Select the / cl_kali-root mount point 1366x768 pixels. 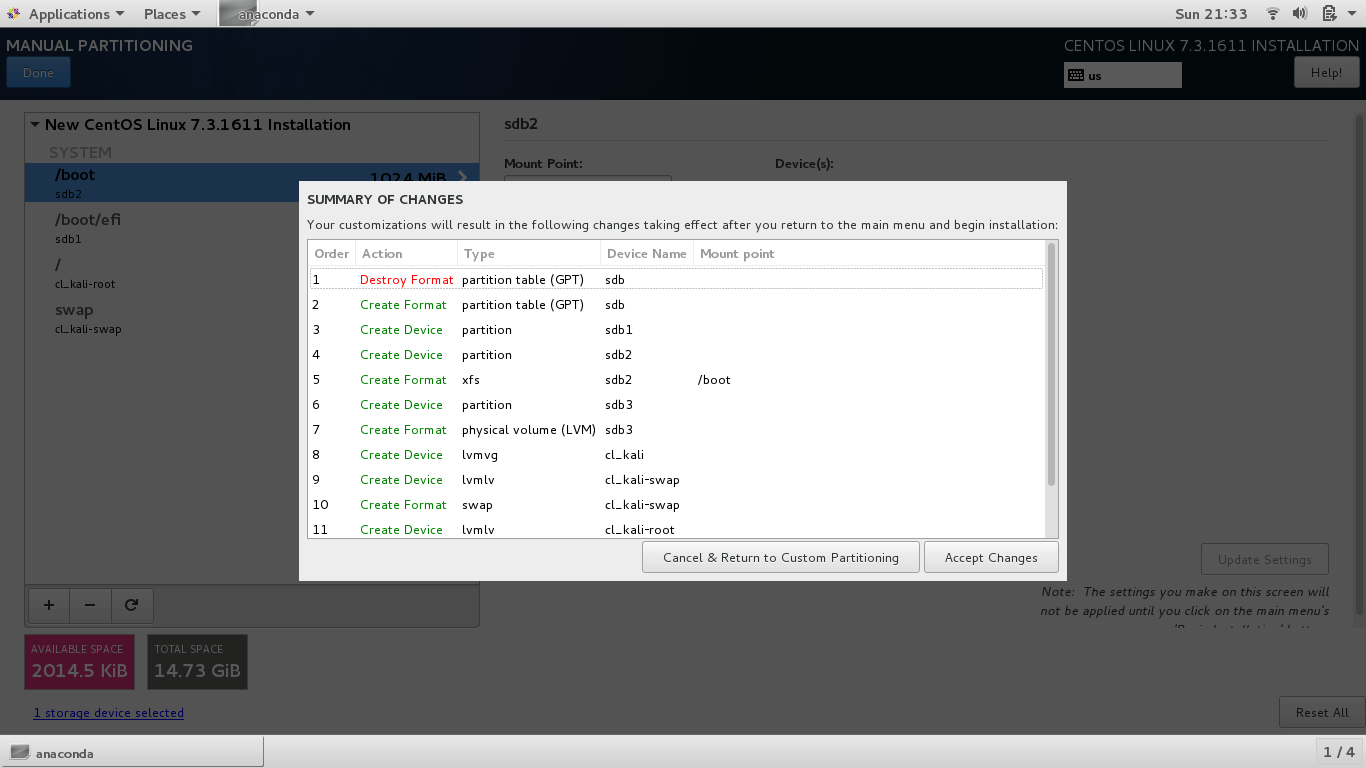pyautogui.click(x=252, y=273)
